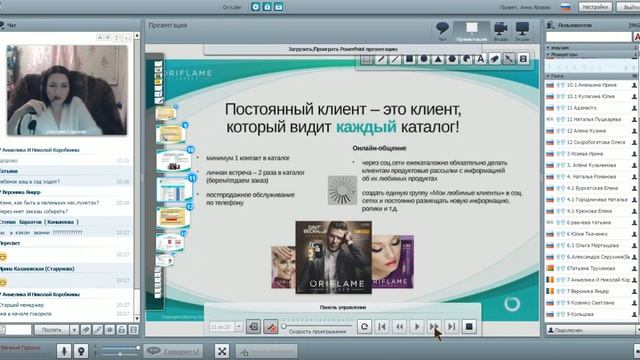Click the users search input field

[589, 37]
